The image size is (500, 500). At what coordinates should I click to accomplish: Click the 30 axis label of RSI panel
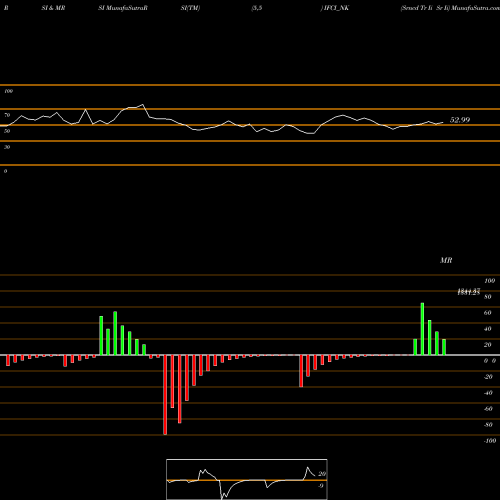click(x=7, y=147)
